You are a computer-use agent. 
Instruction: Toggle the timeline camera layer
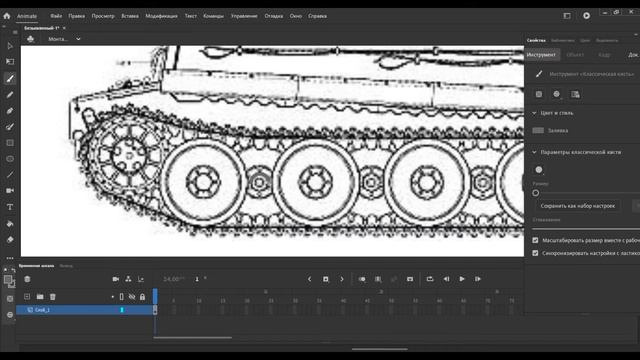pos(116,279)
